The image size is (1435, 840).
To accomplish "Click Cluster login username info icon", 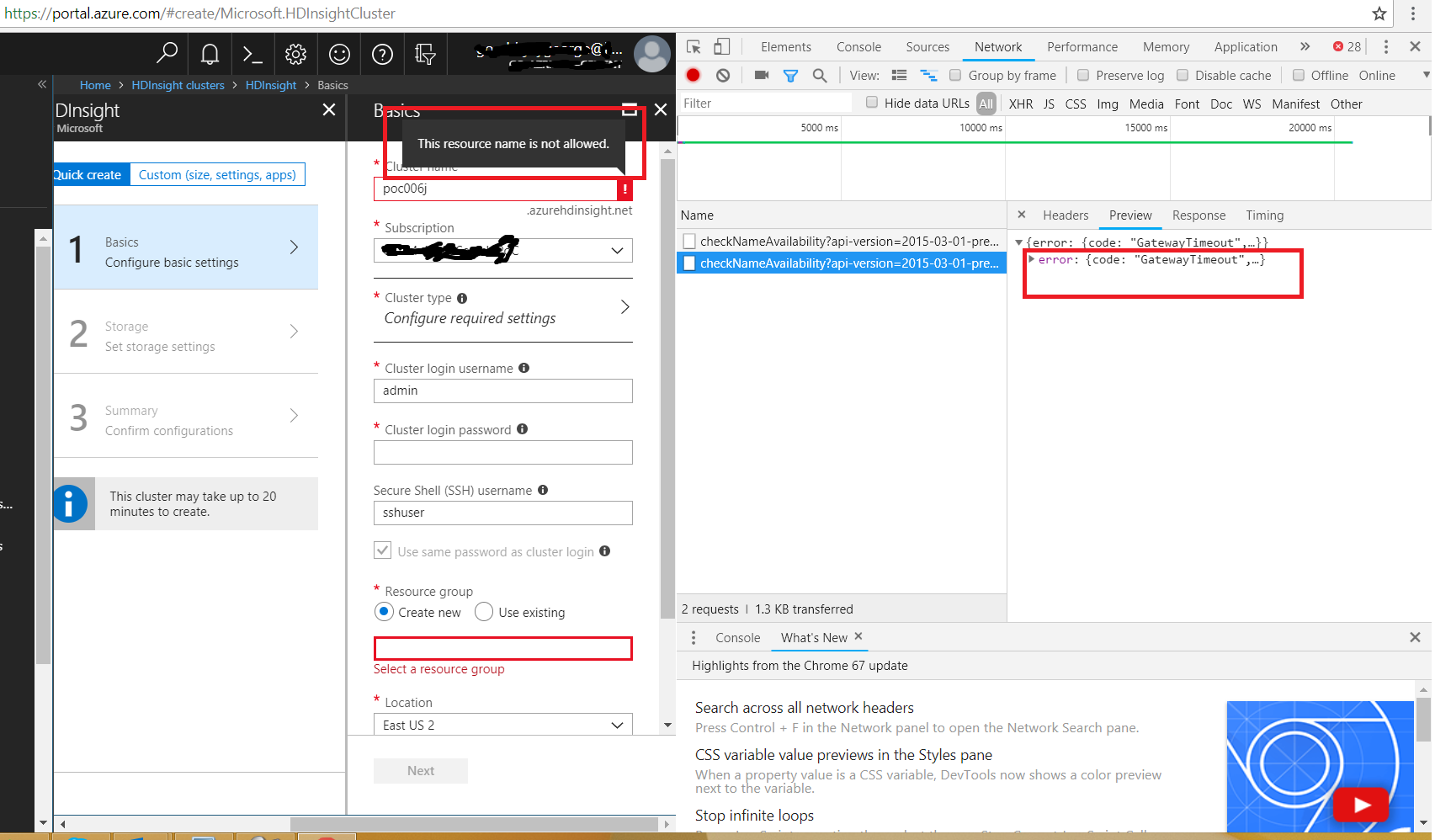I will pyautogui.click(x=524, y=368).
